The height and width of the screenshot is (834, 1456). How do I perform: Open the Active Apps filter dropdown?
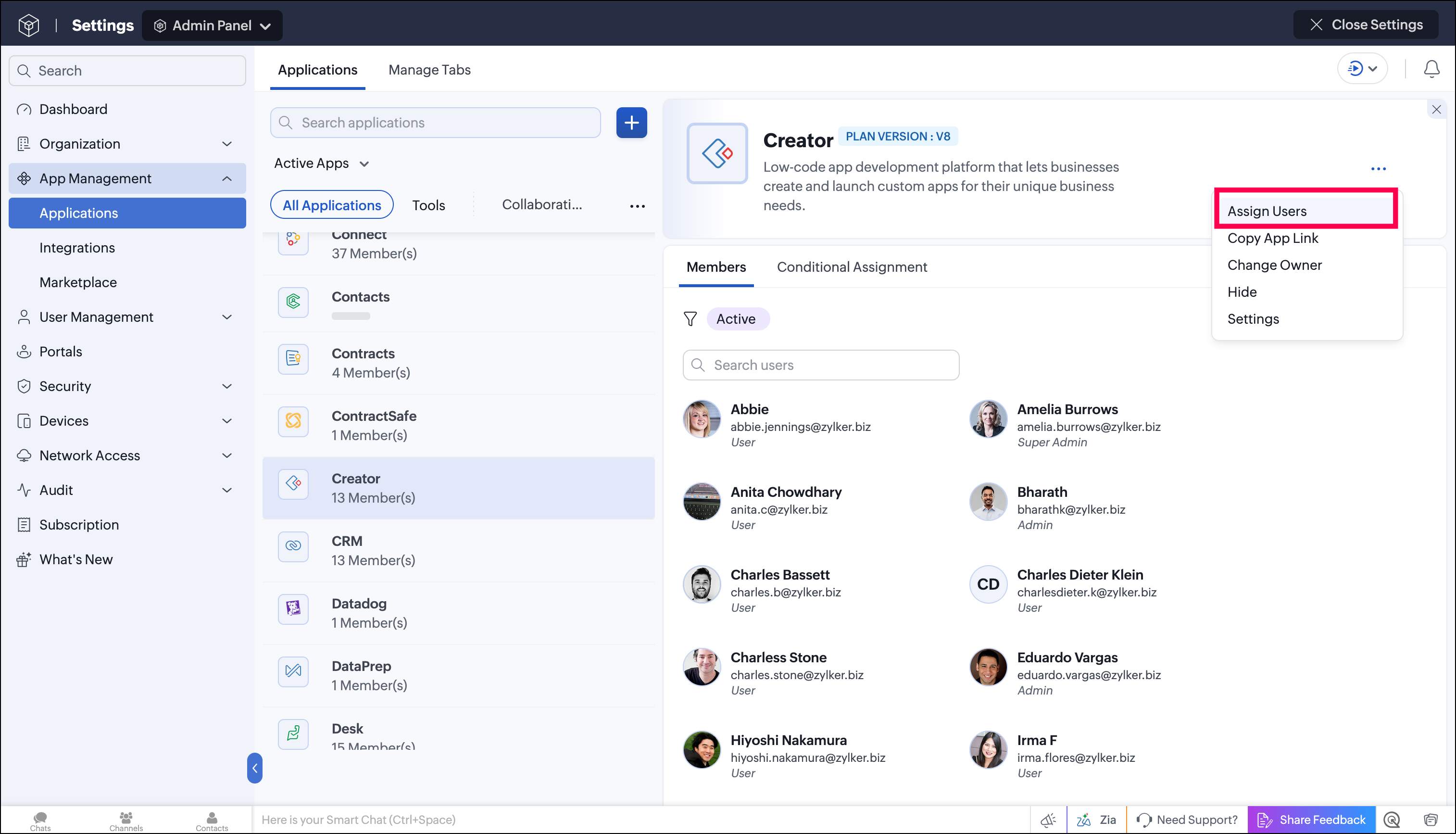pos(322,163)
